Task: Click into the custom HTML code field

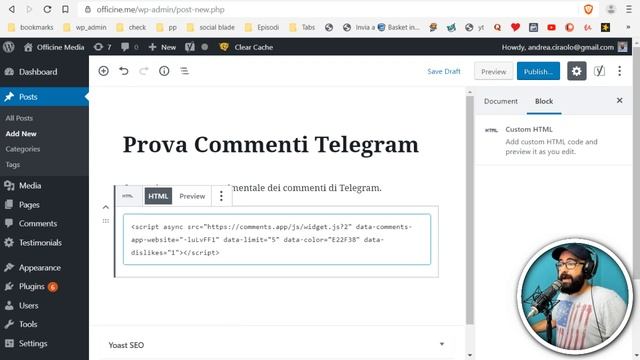Action: point(277,240)
